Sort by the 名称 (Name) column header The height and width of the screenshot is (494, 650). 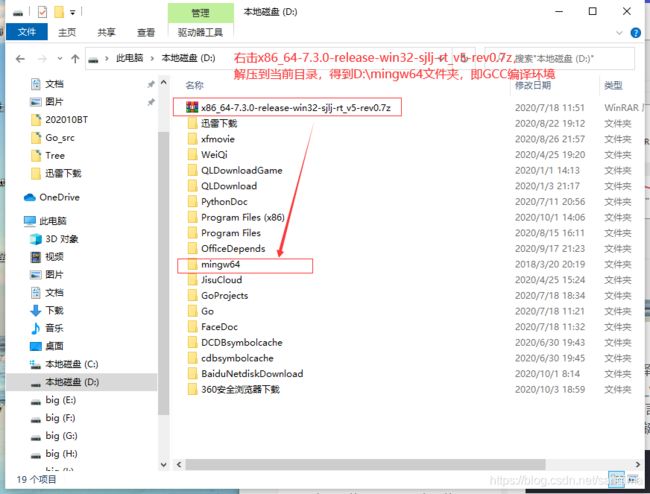click(194, 85)
